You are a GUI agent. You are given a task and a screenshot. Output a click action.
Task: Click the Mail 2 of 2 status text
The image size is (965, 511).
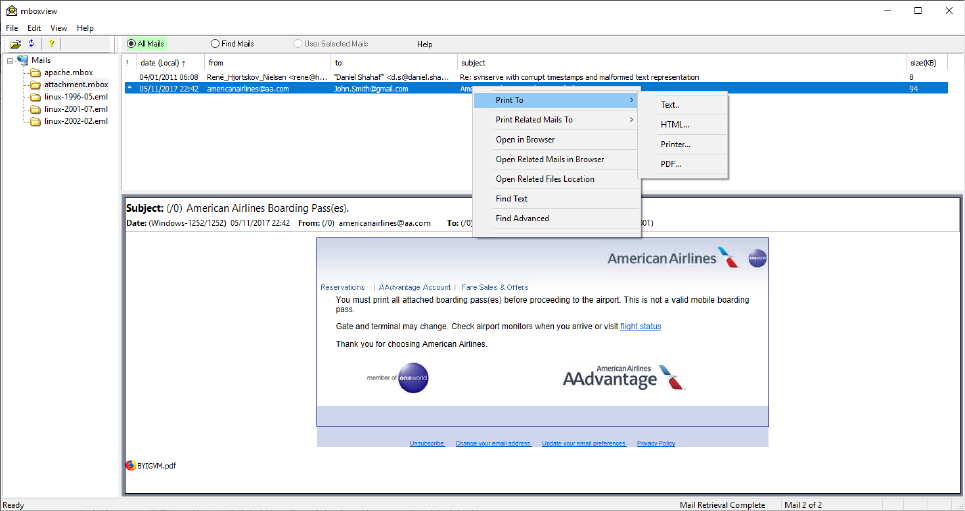pos(803,505)
